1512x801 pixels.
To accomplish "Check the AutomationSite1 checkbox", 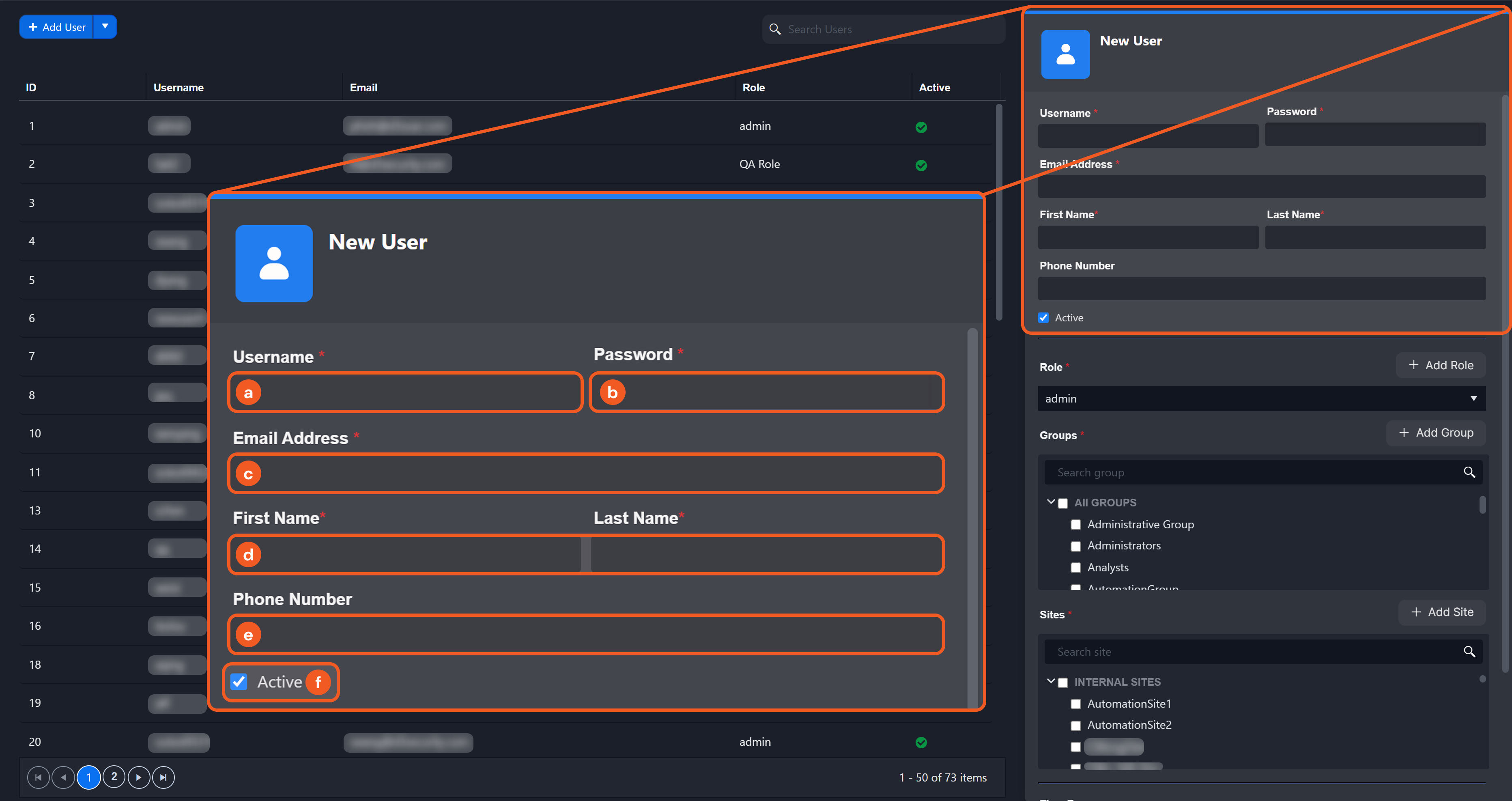I will coord(1075,704).
